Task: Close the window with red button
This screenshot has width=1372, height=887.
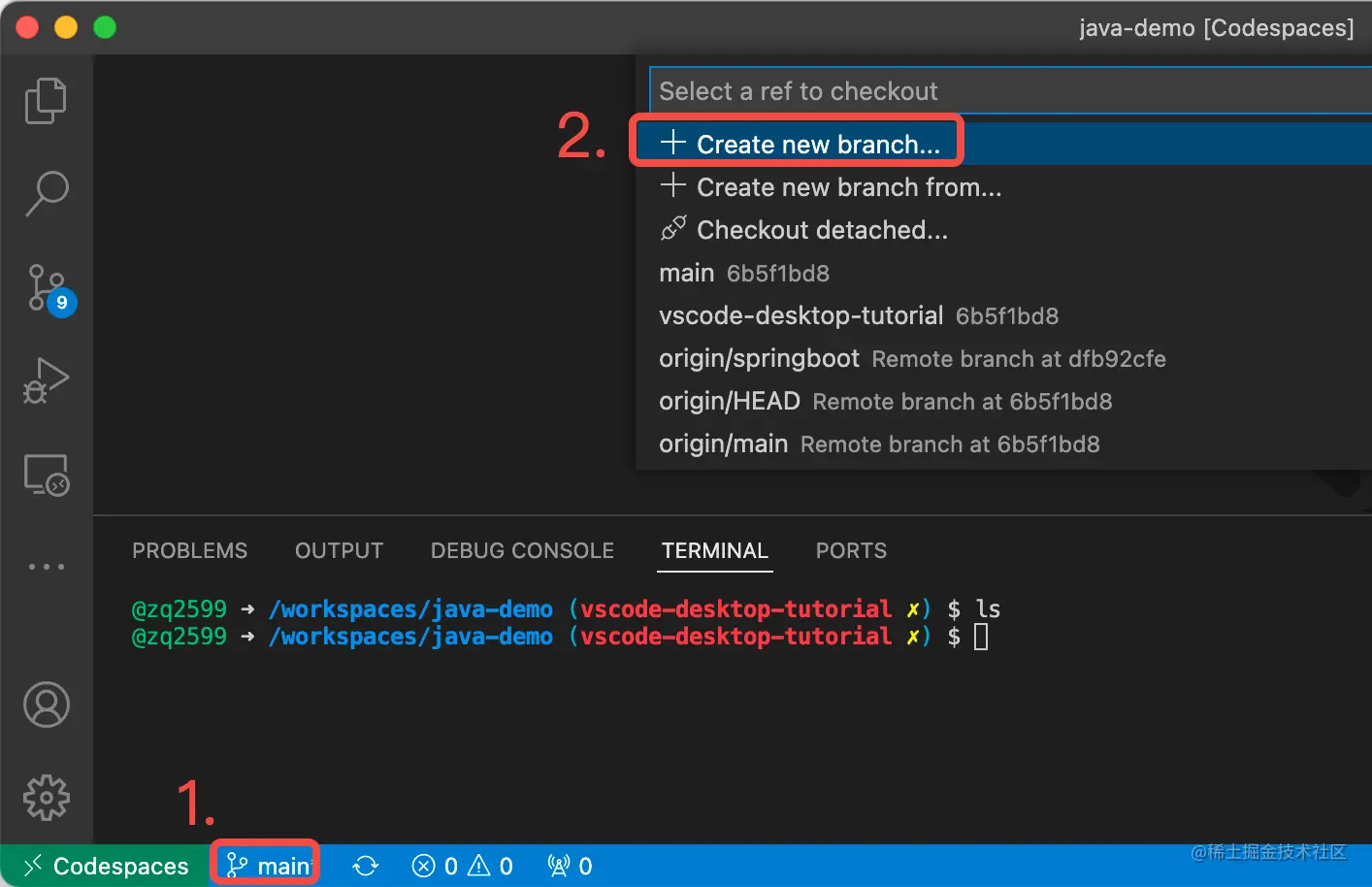Action: (x=27, y=27)
